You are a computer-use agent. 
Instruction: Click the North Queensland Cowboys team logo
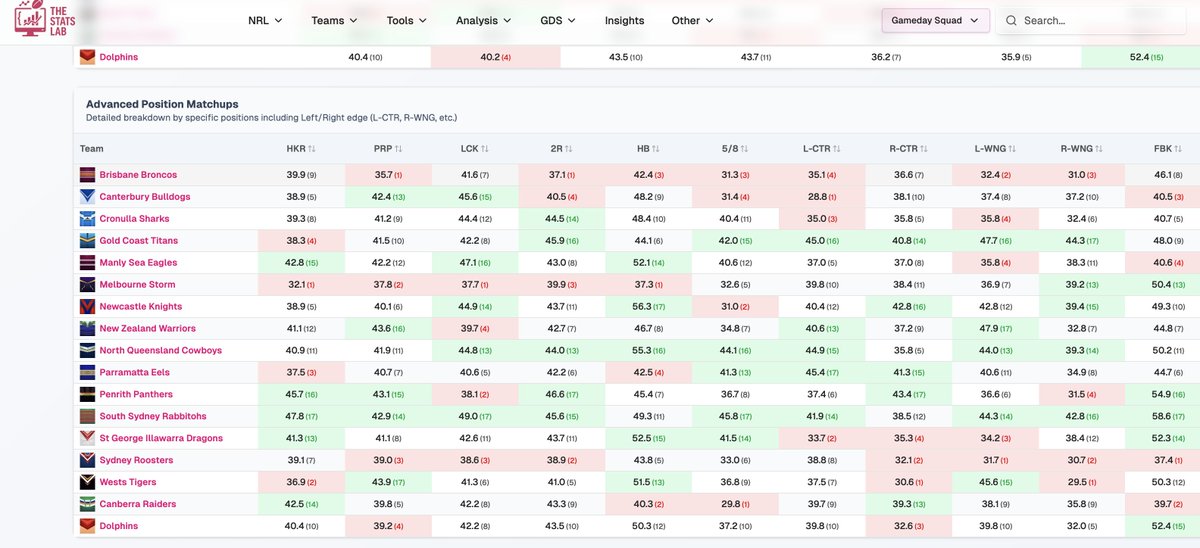click(x=88, y=351)
